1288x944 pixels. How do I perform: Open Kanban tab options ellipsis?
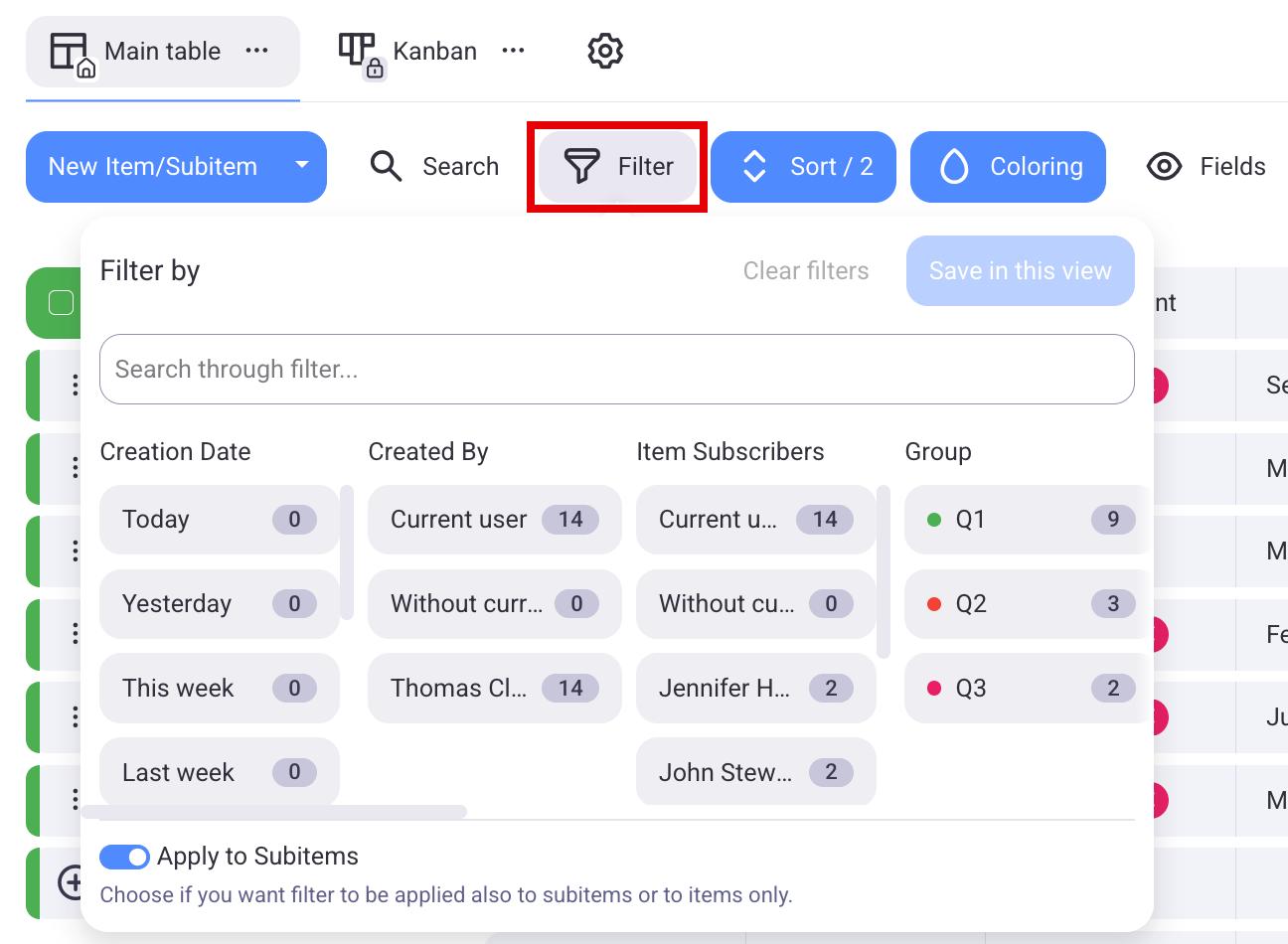(513, 51)
